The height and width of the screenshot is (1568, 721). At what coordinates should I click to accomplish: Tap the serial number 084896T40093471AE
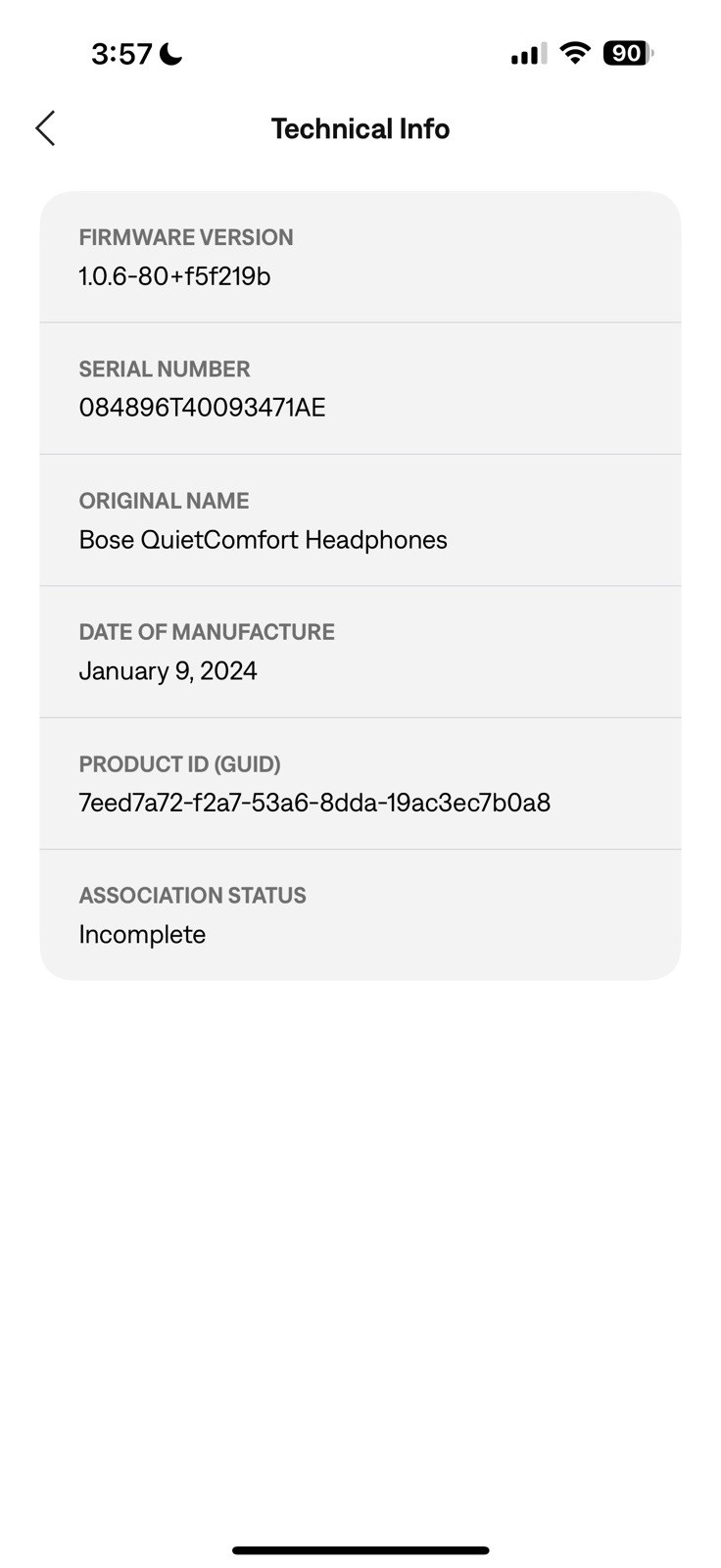coord(202,408)
